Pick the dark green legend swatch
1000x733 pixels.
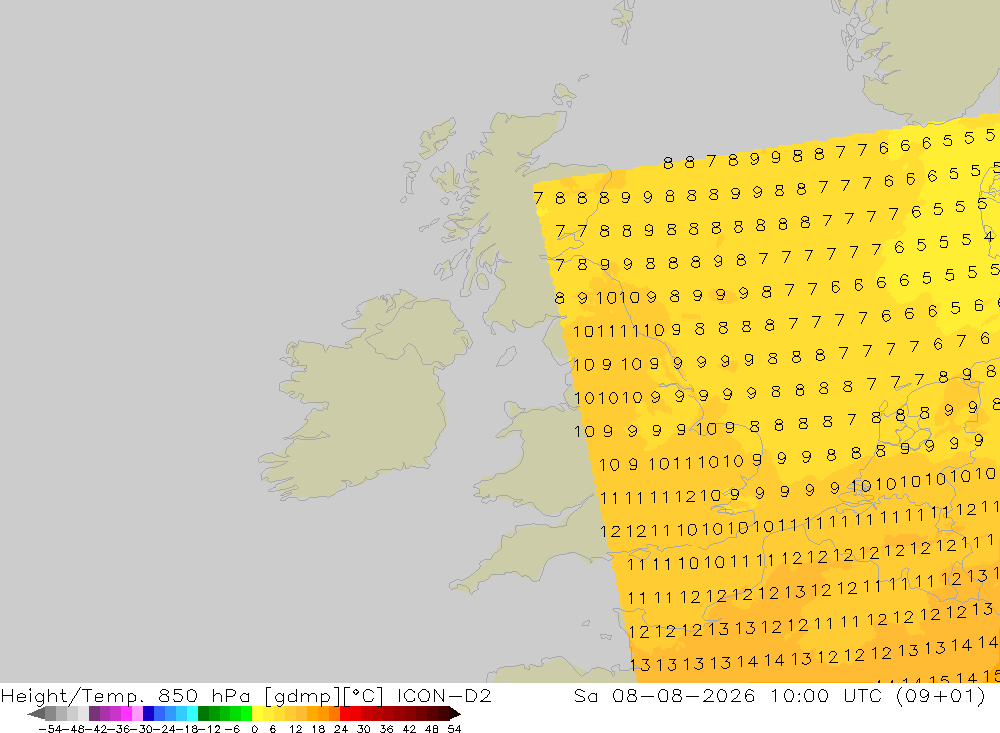(203, 714)
